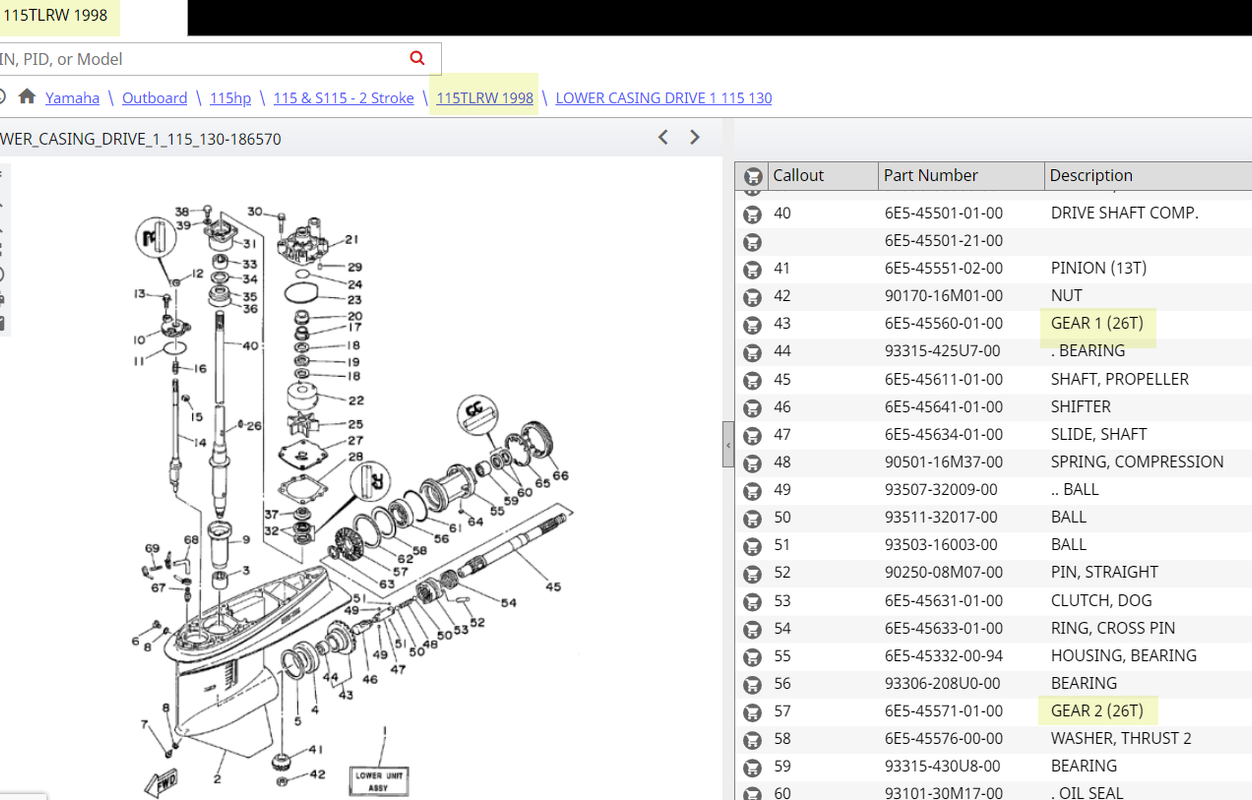Viewport: 1252px width, 800px height.
Task: Open the Outboard breadcrumb link
Action: pyautogui.click(x=155, y=97)
